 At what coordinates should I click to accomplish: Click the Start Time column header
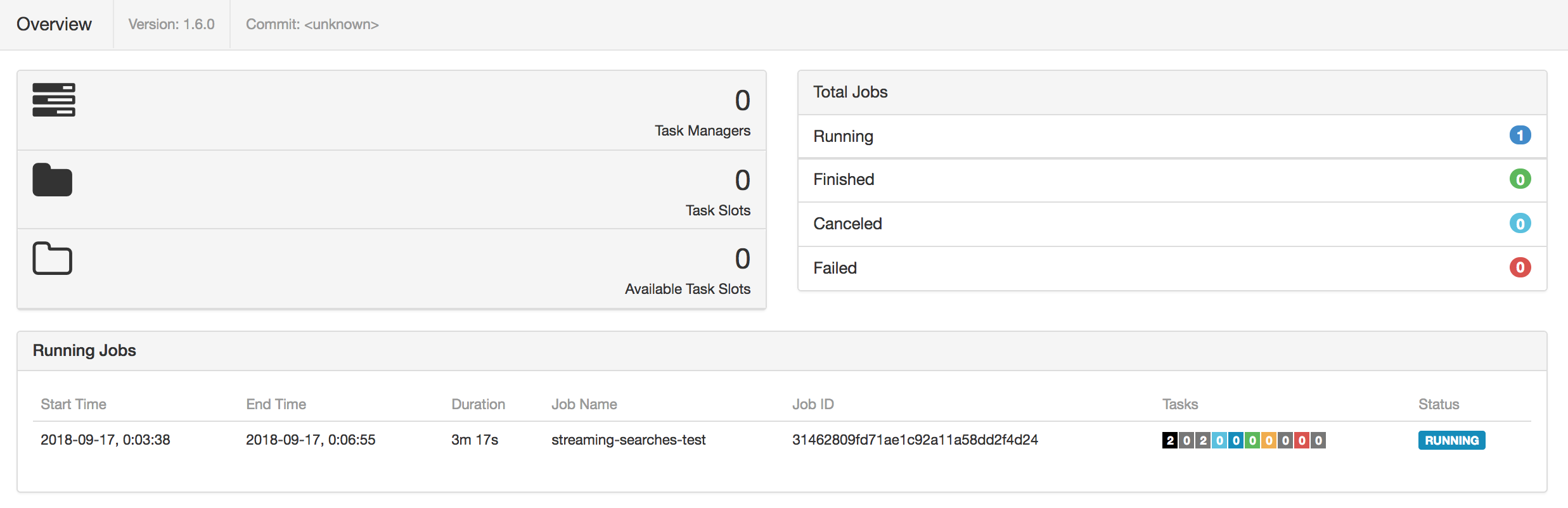pos(74,404)
